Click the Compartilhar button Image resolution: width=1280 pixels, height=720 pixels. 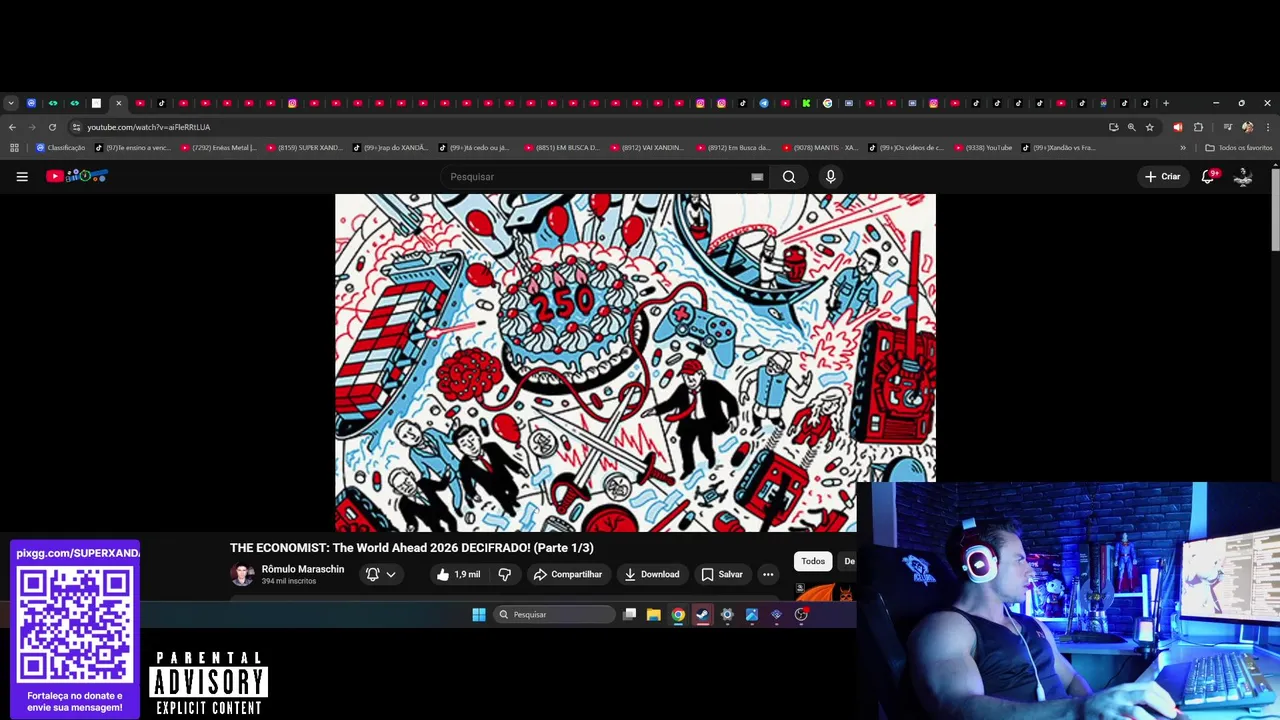tap(568, 574)
